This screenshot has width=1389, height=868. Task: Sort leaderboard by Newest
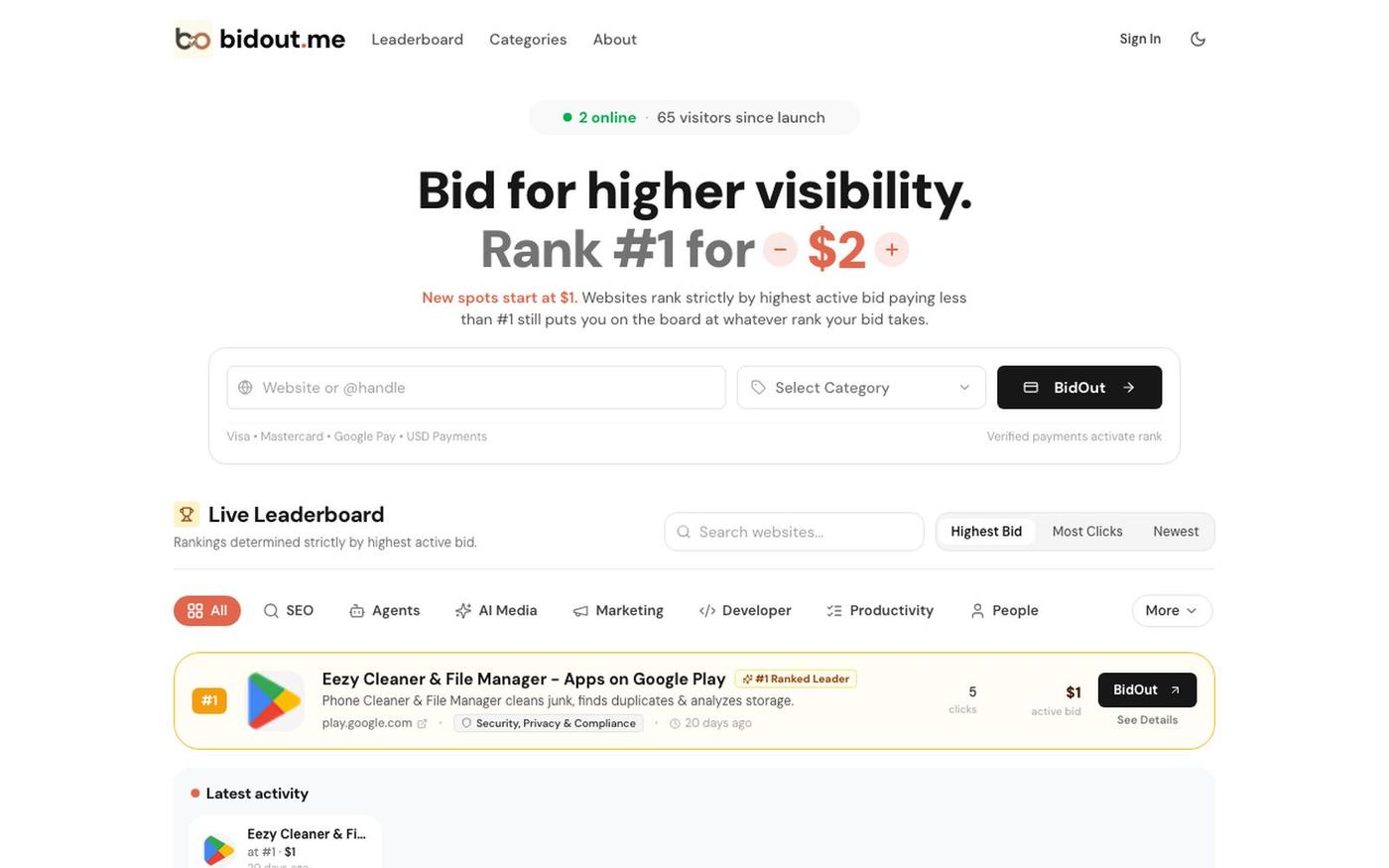tap(1176, 532)
